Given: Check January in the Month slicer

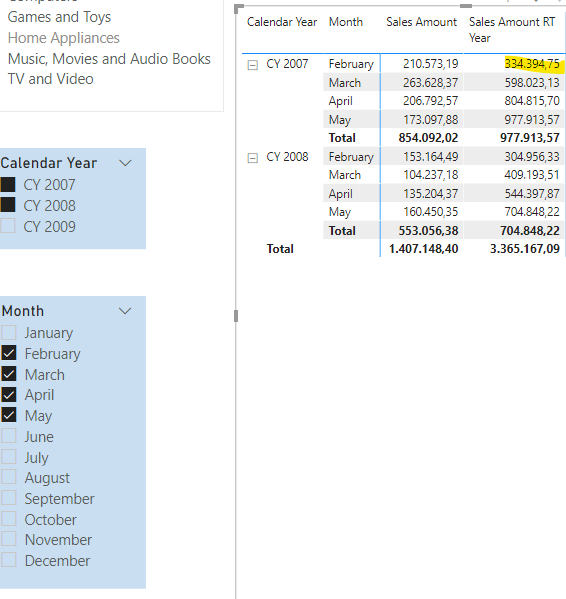Looking at the screenshot, I should (9, 332).
